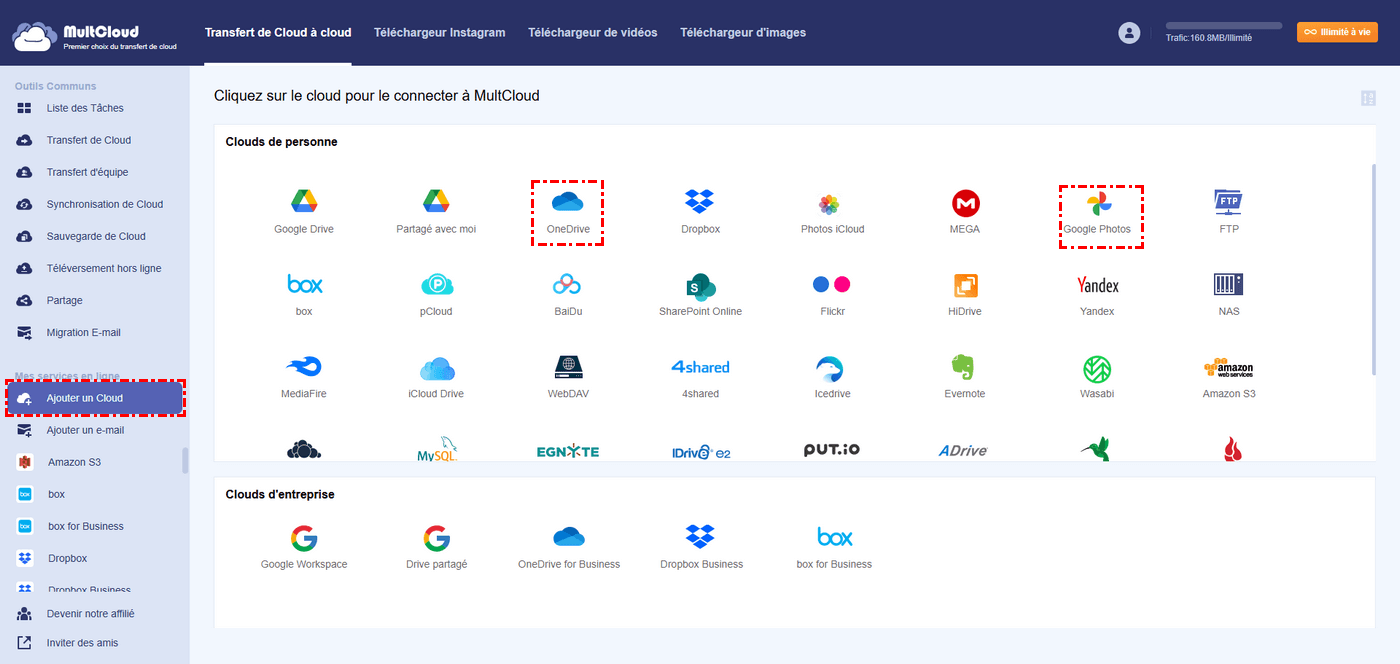
Task: Choose the NAS storage icon
Action: coord(1228,284)
